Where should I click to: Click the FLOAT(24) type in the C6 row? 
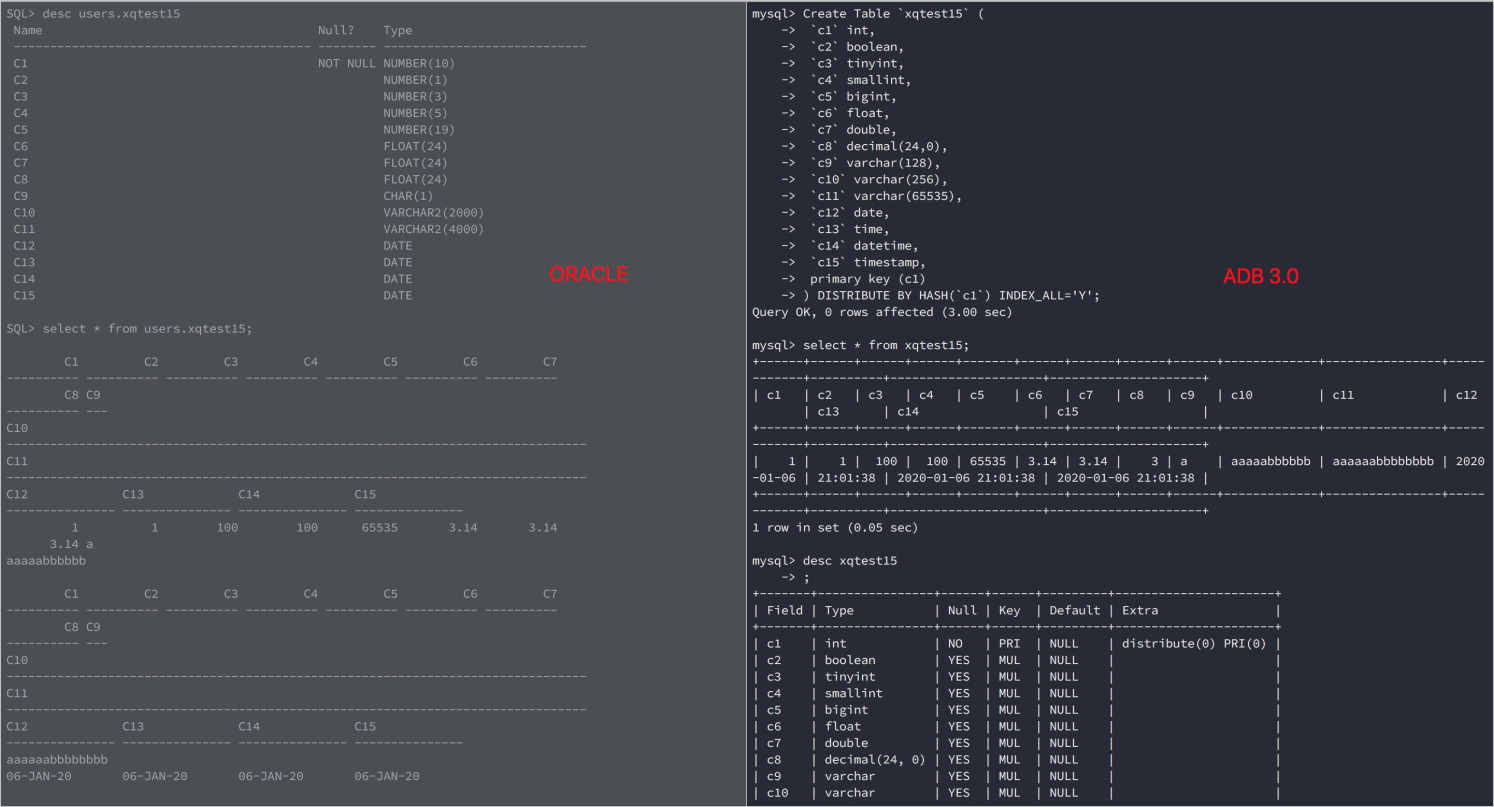click(x=415, y=146)
